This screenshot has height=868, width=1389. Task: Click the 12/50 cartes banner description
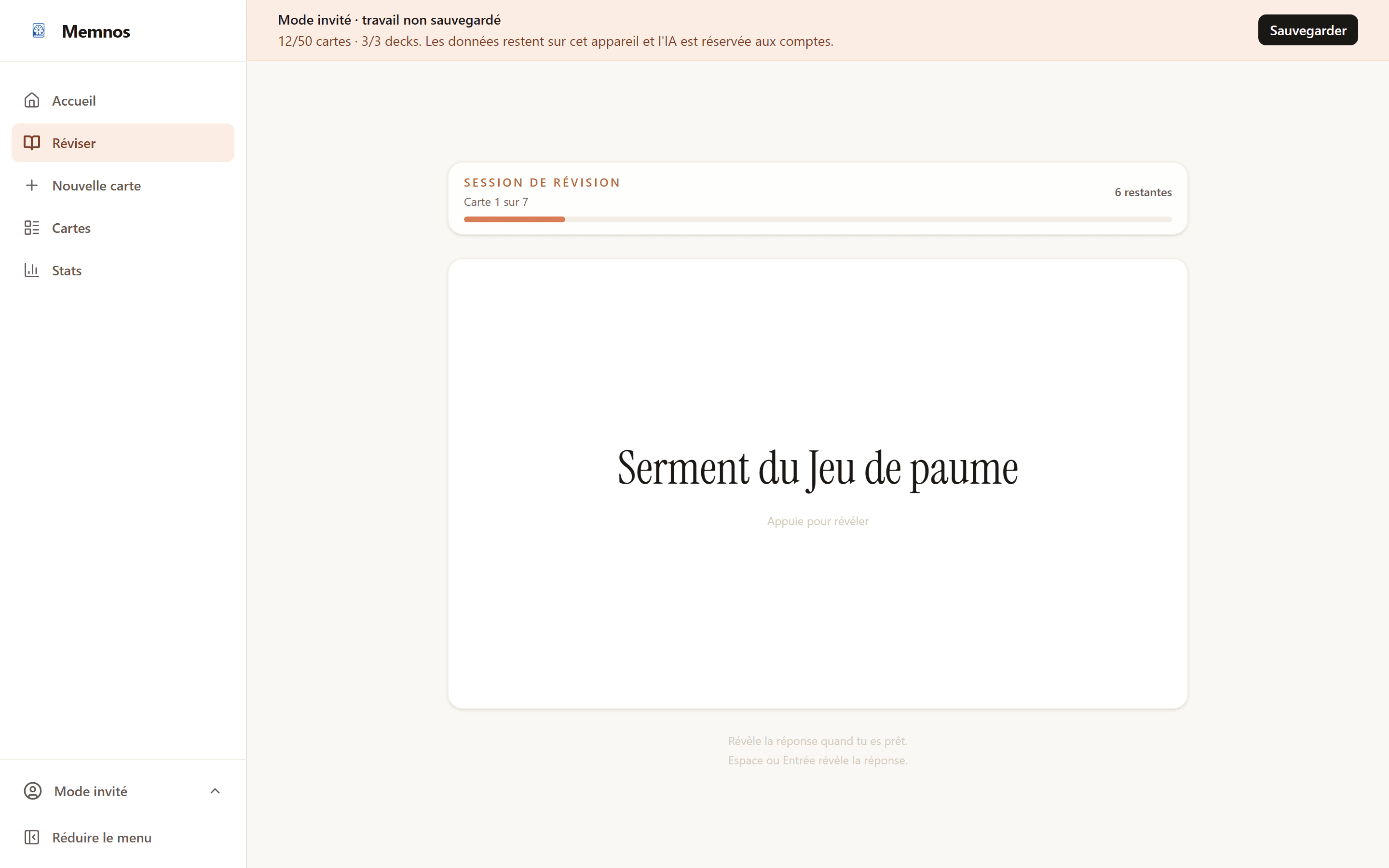coord(556,41)
